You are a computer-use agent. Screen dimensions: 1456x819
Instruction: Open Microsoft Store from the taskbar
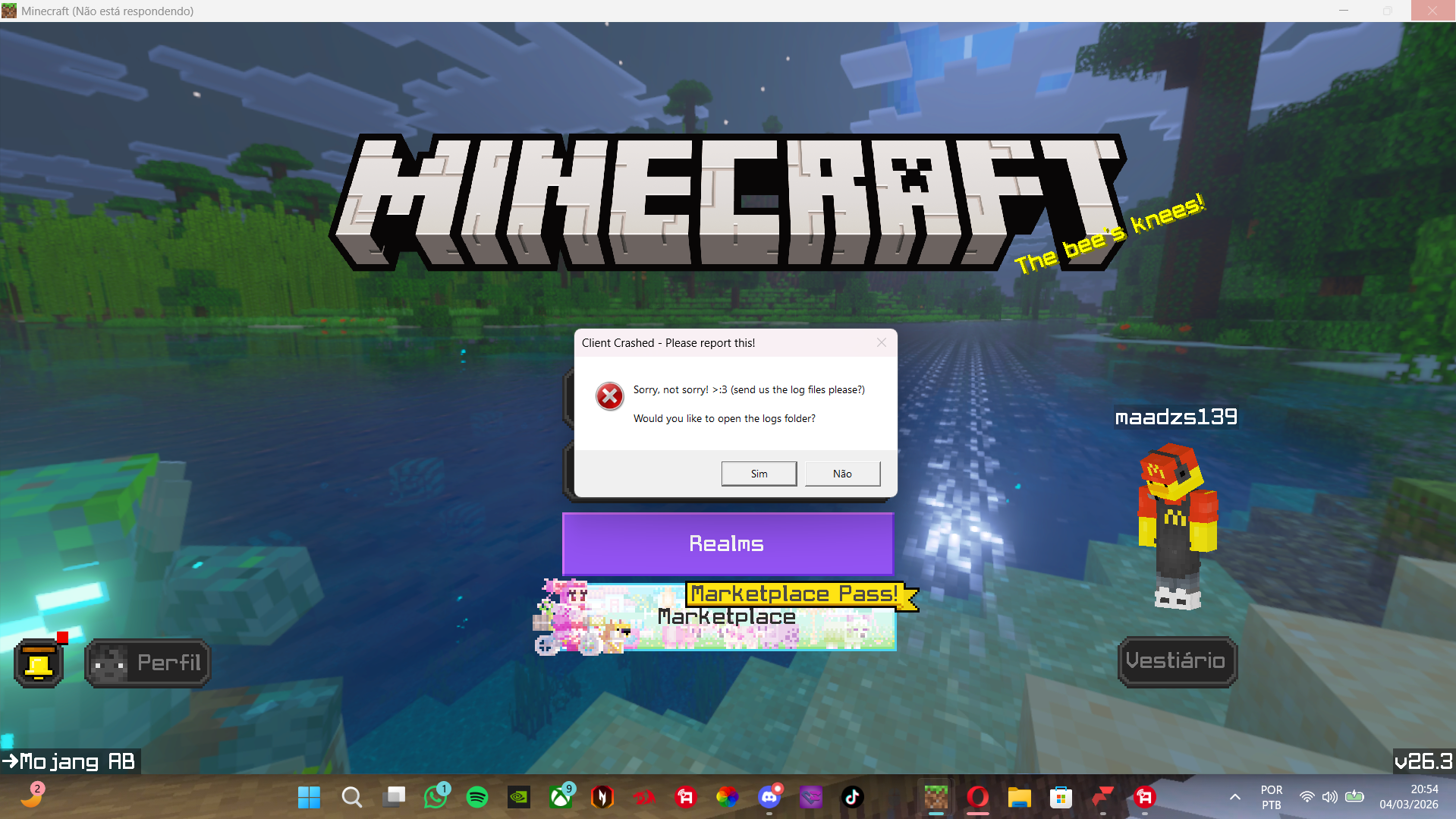1061,797
